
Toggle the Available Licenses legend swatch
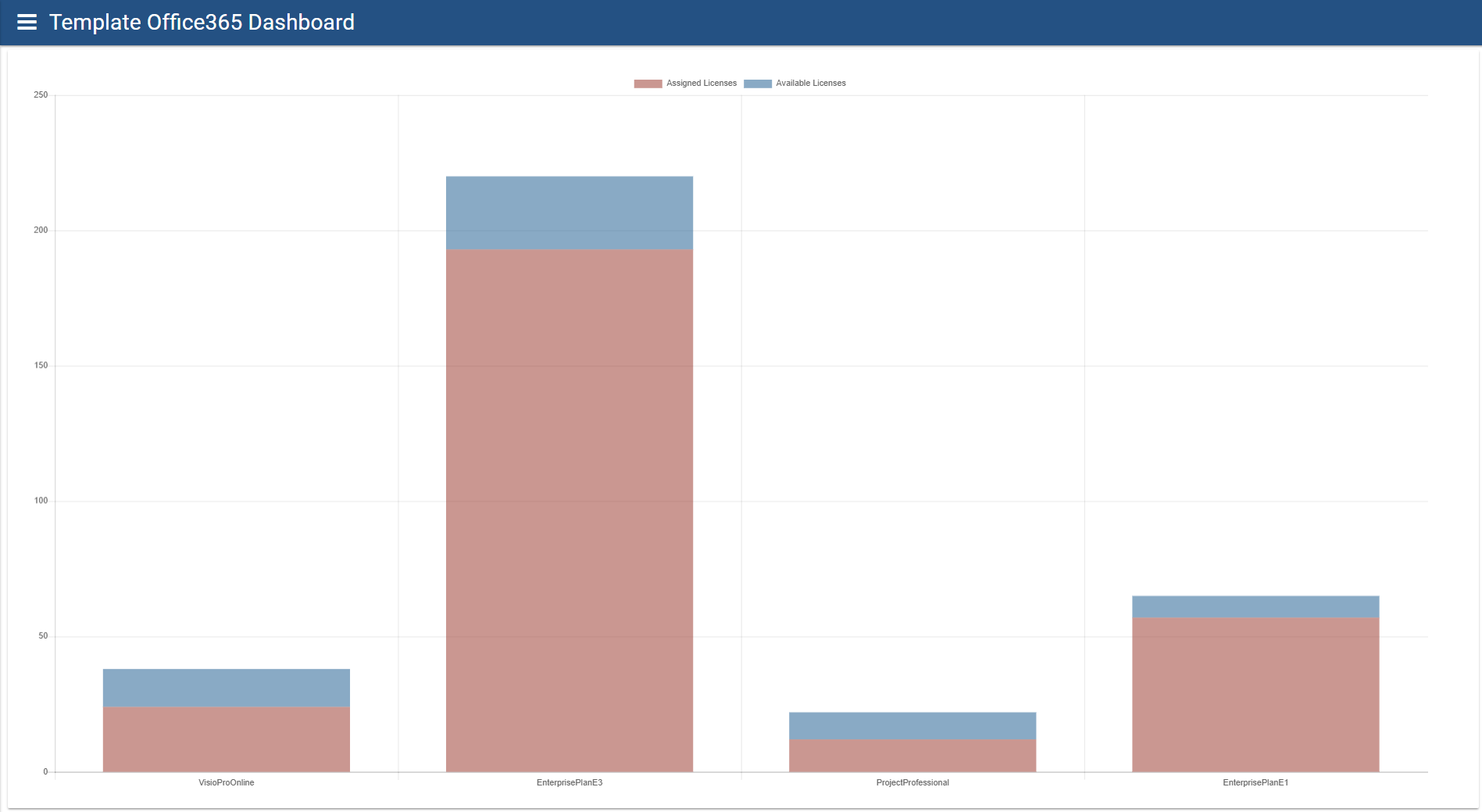757,84
